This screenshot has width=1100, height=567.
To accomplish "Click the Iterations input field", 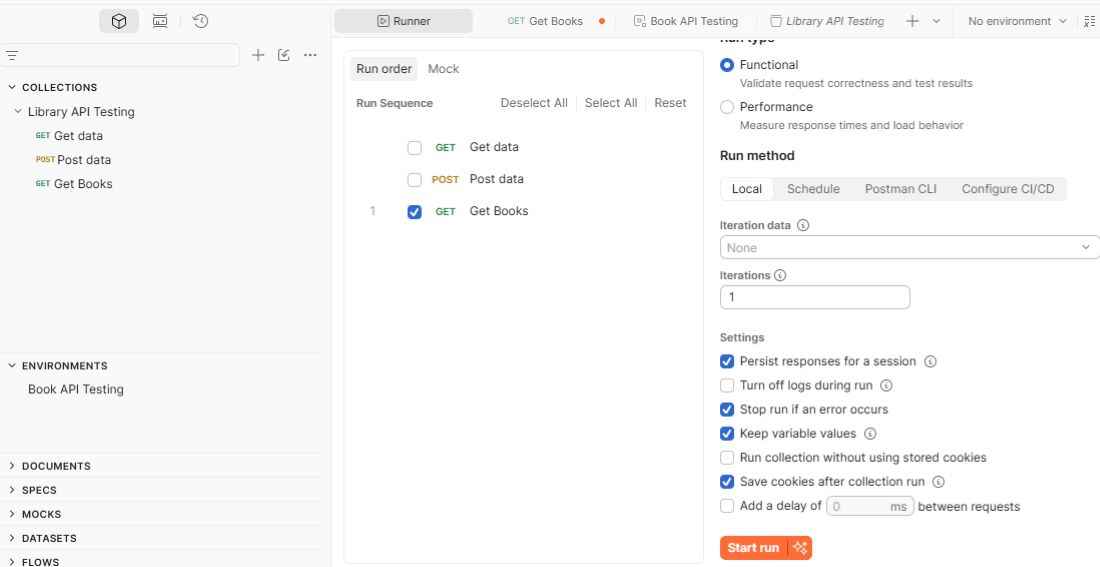I will tap(815, 297).
